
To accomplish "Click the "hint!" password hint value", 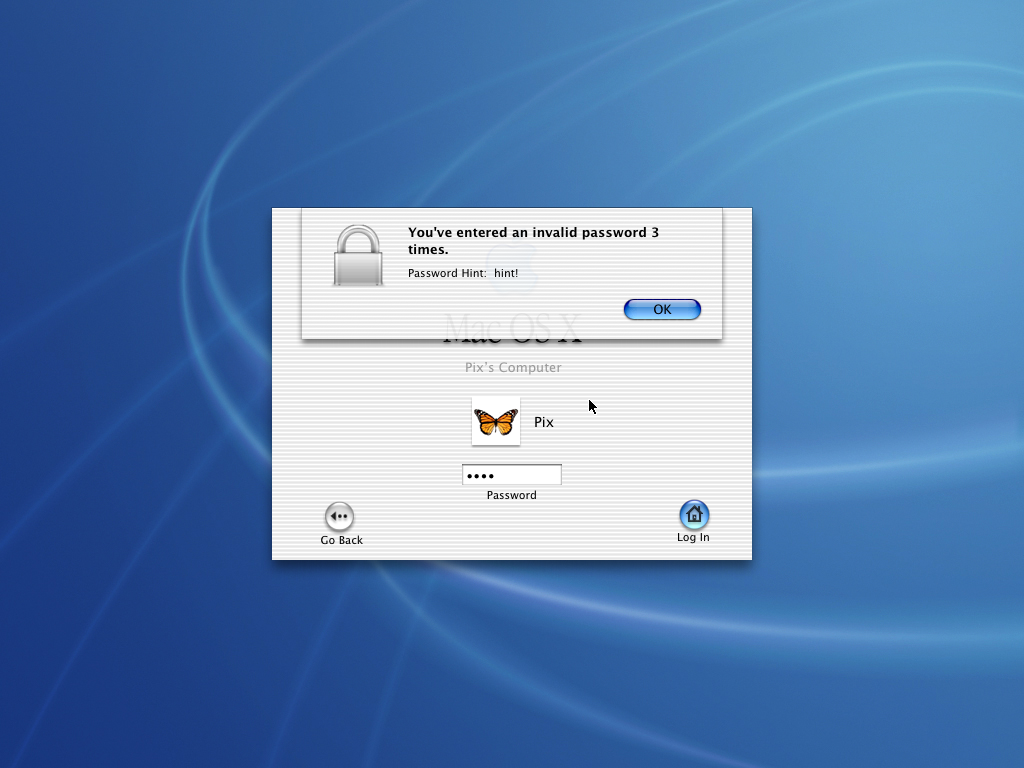I will pyautogui.click(x=506, y=273).
